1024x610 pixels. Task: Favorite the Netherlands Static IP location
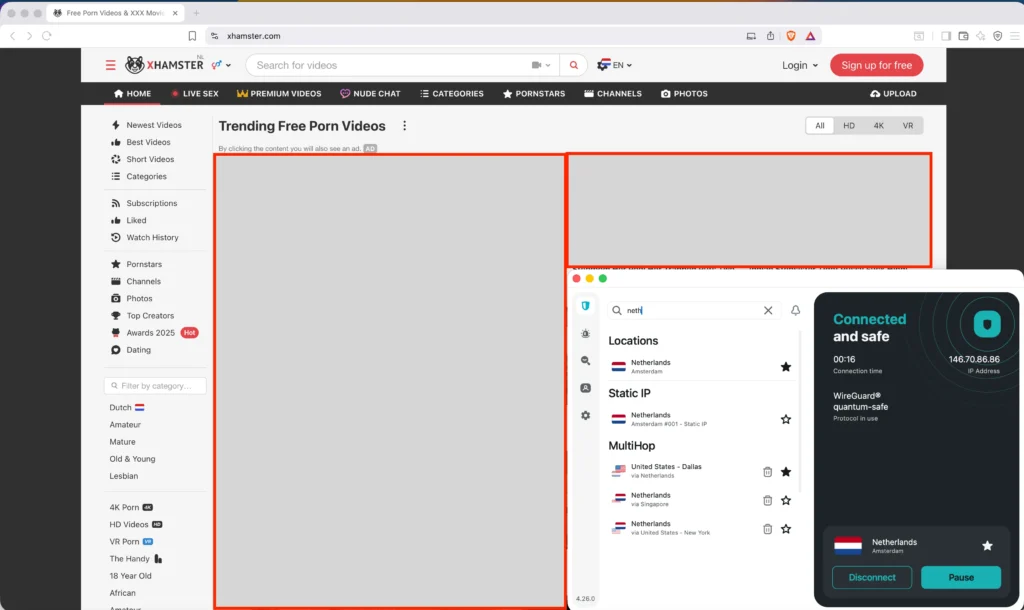786,419
